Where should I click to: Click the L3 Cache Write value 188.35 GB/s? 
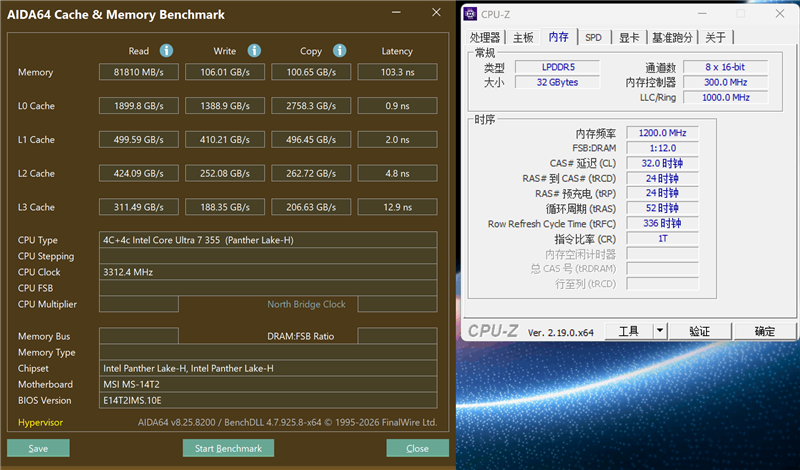(x=225, y=207)
